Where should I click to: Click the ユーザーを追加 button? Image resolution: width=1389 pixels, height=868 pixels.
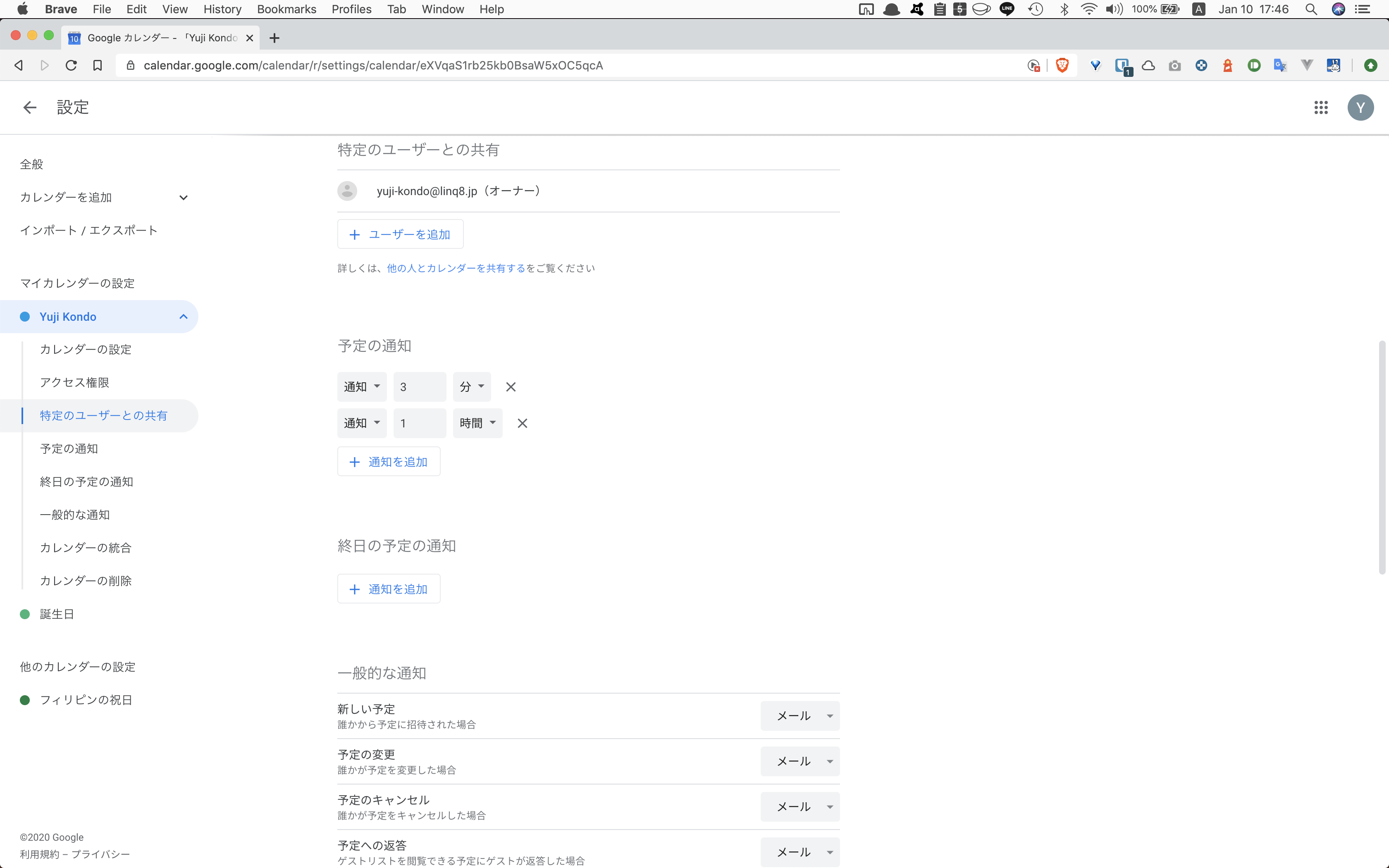click(x=400, y=234)
